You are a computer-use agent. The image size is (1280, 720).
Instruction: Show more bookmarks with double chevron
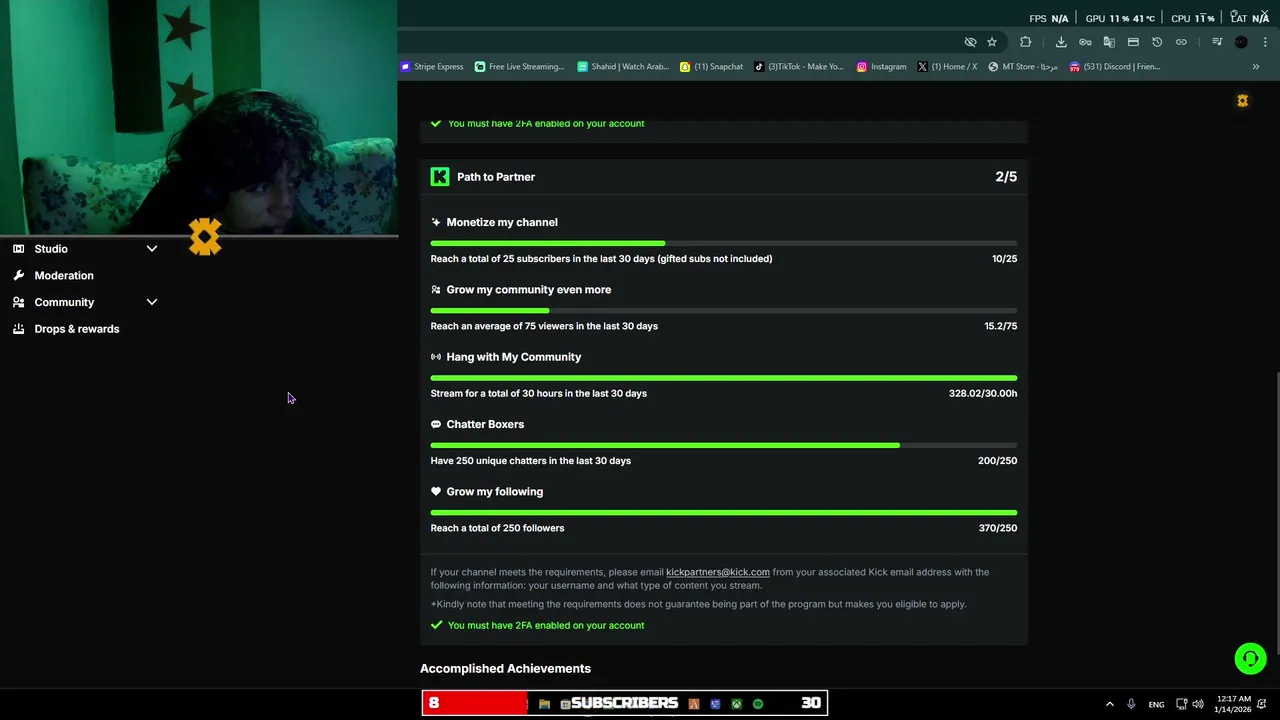click(1256, 67)
